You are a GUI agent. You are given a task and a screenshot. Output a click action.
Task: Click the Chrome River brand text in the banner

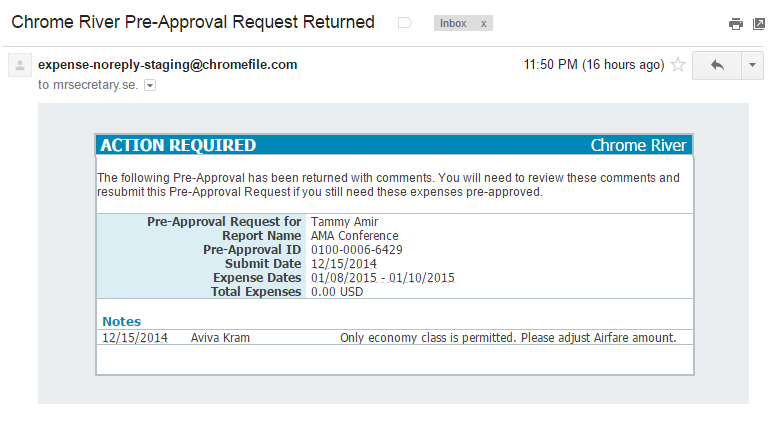tap(638, 145)
